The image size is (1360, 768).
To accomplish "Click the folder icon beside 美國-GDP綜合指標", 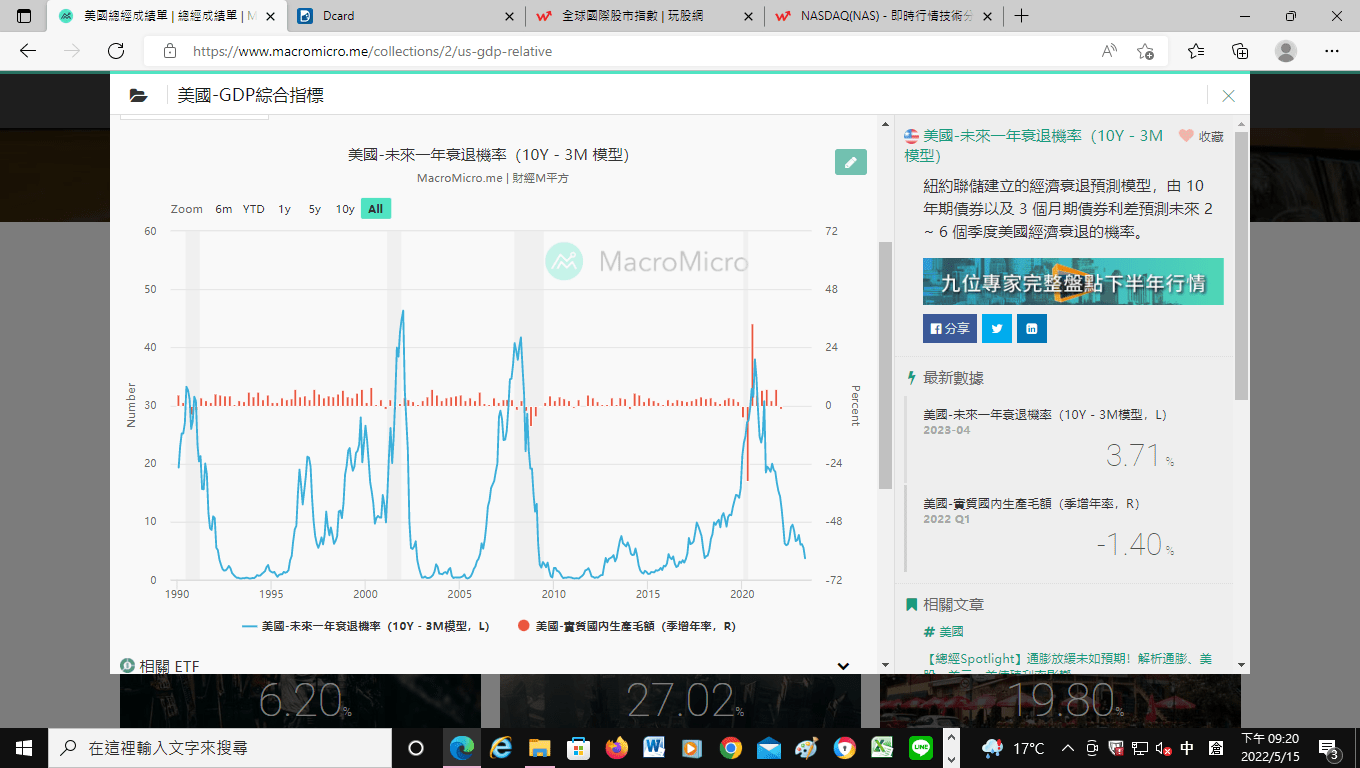I will point(139,96).
